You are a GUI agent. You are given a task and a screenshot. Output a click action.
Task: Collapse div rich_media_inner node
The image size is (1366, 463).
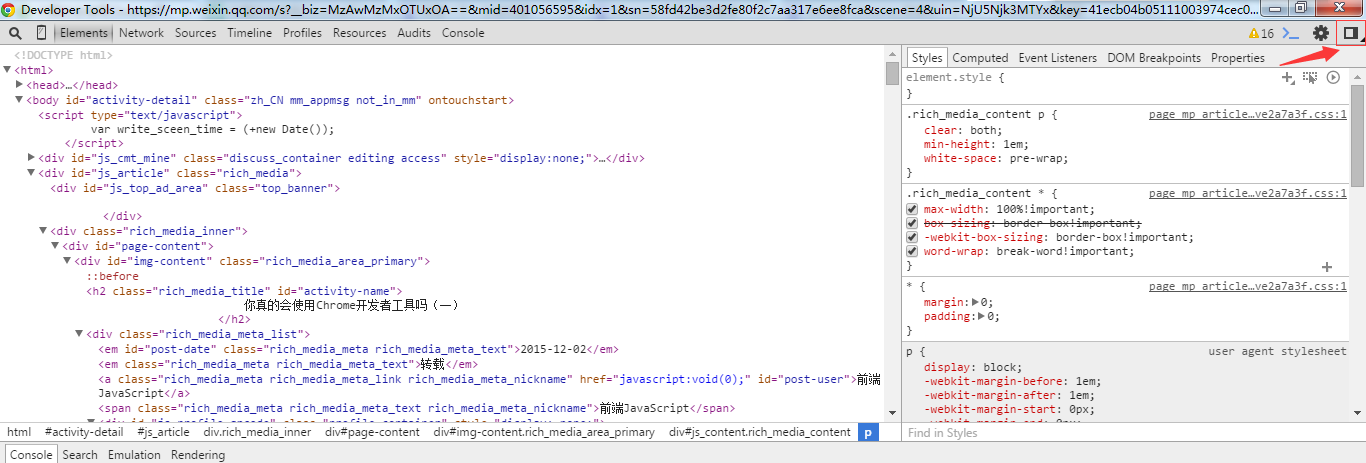[44, 230]
